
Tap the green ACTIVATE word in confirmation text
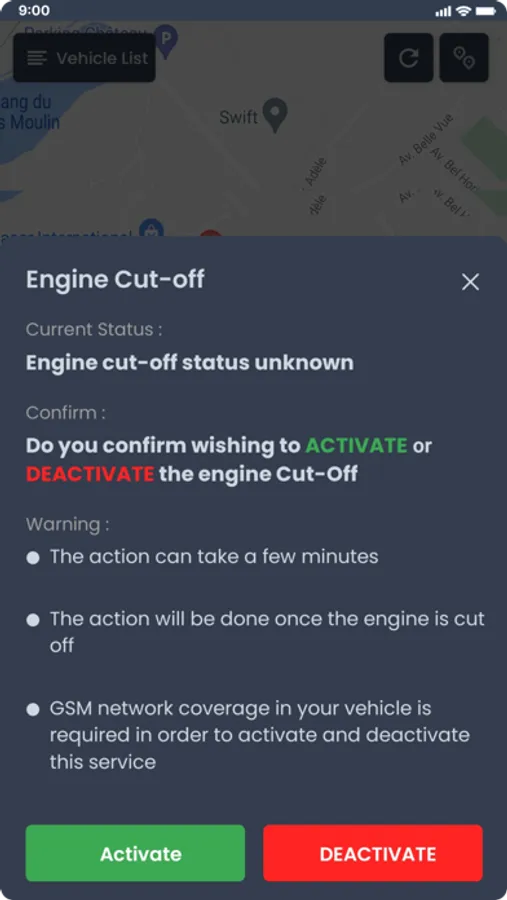[x=356, y=445]
